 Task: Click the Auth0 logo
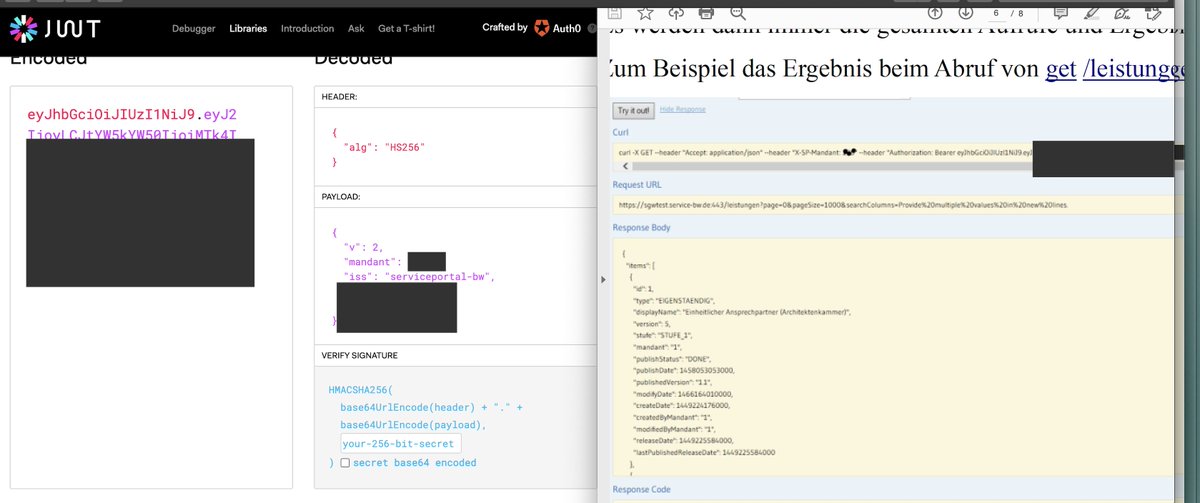pos(558,28)
